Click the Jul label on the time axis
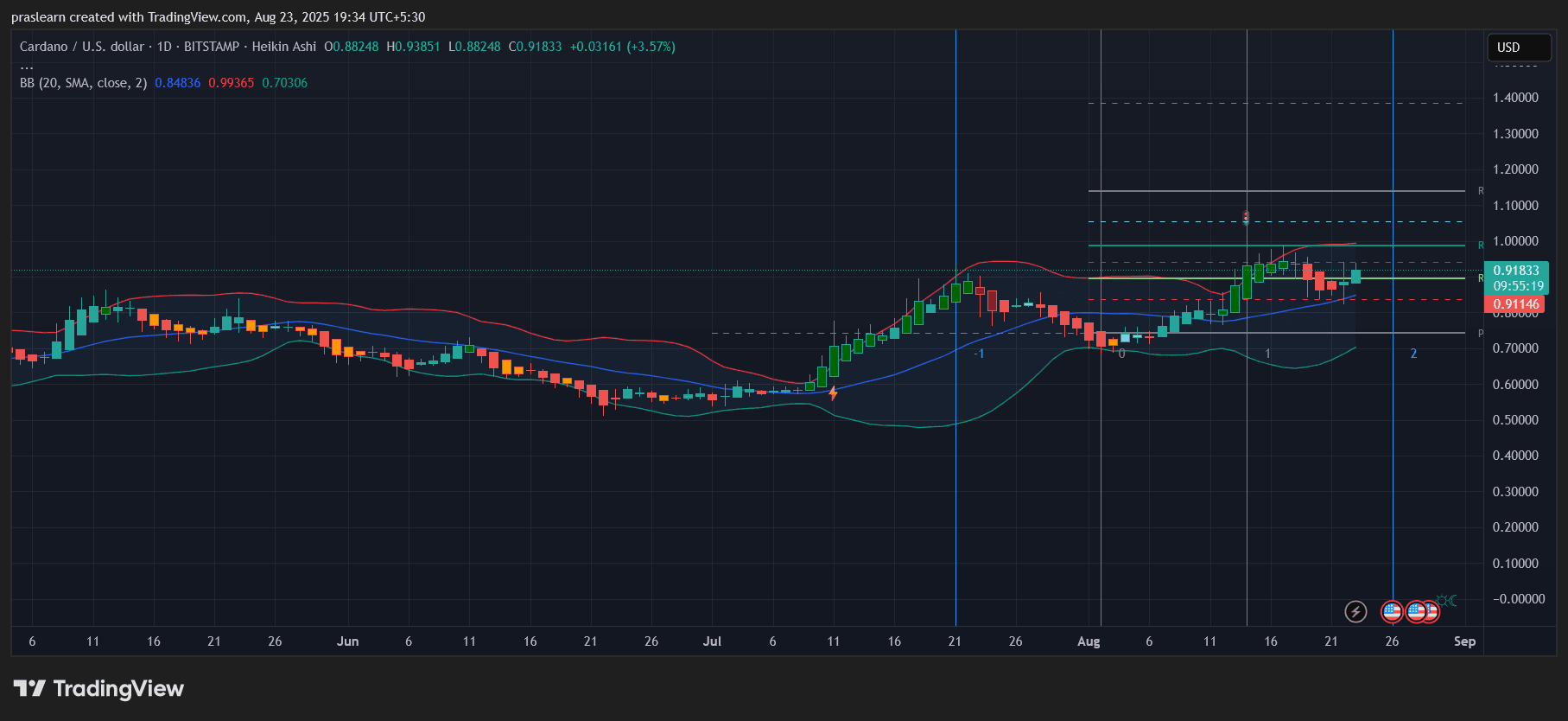 712,641
